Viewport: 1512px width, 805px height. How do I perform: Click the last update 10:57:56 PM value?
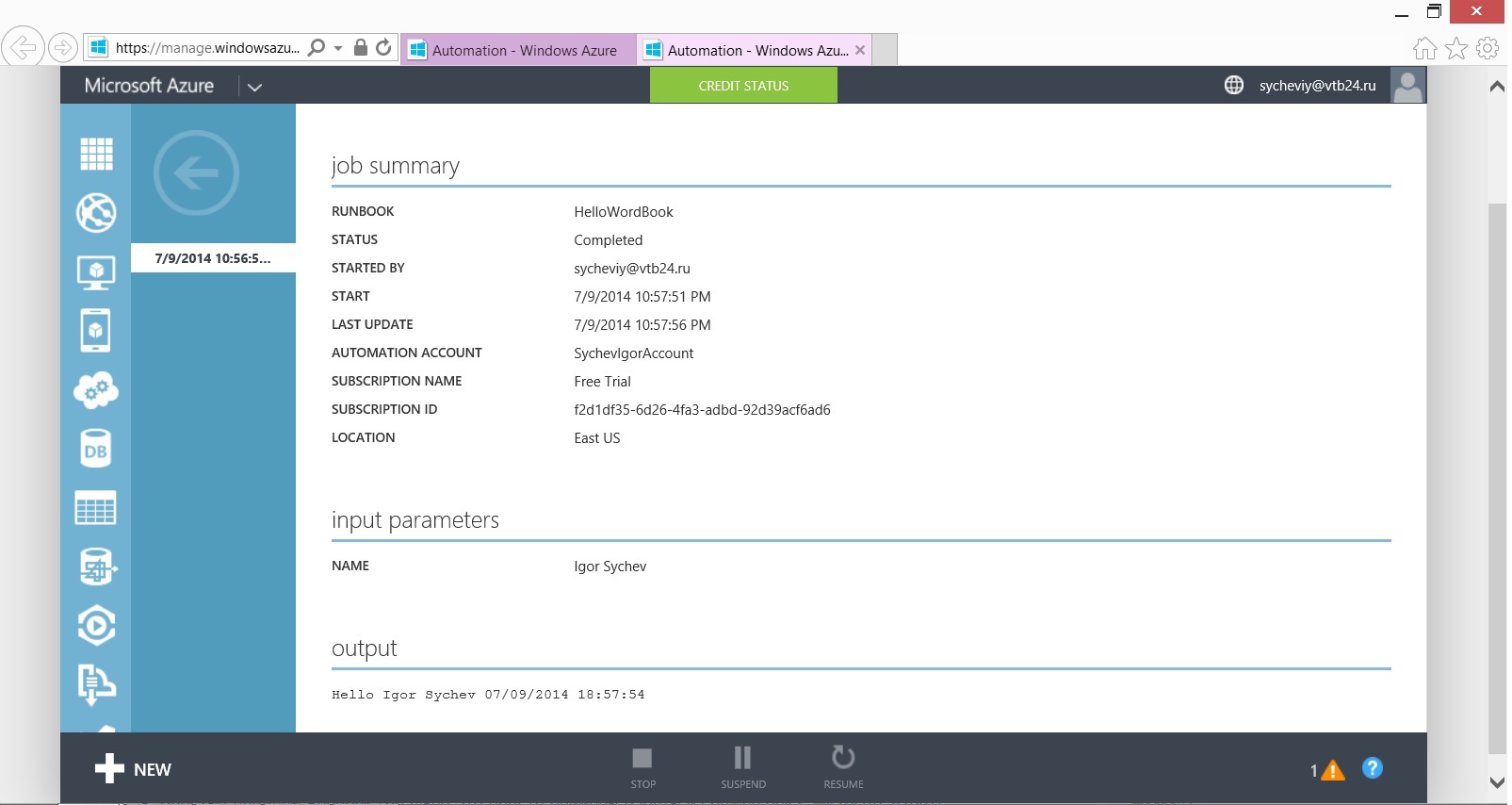[642, 325]
